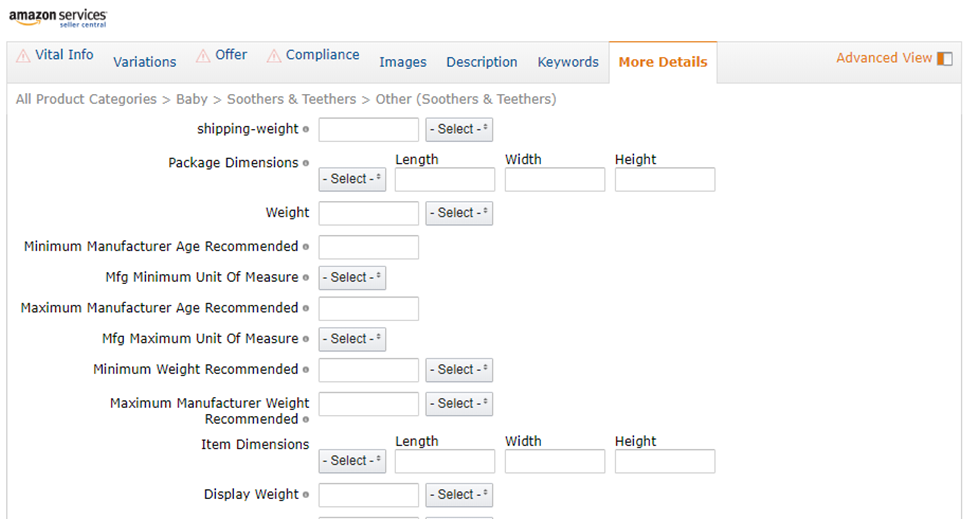Open the Package Dimensions unit dropdown
Image resolution: width=979 pixels, height=520 pixels.
coord(352,179)
